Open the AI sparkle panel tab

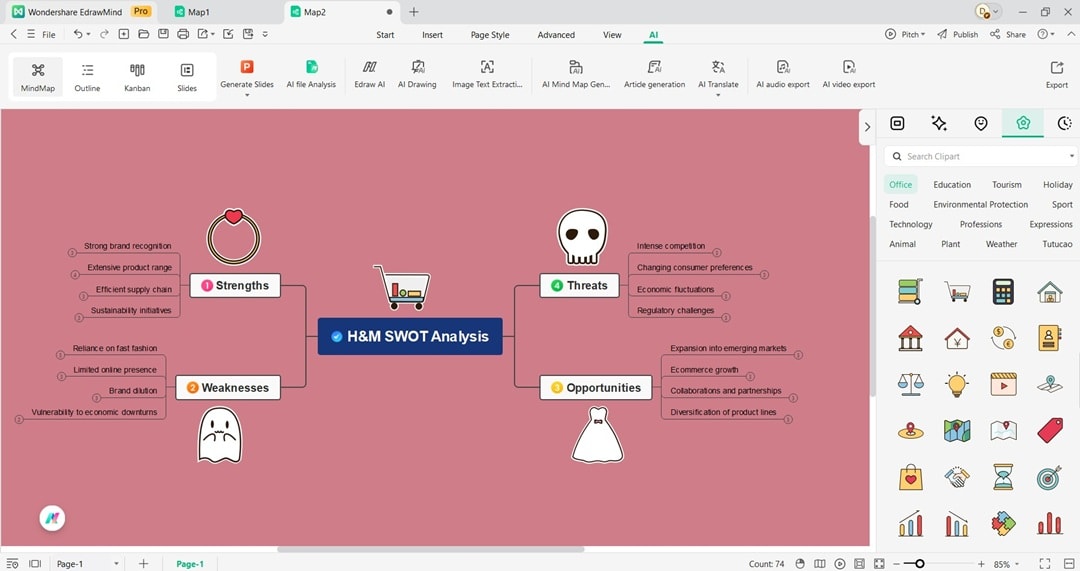coord(939,123)
